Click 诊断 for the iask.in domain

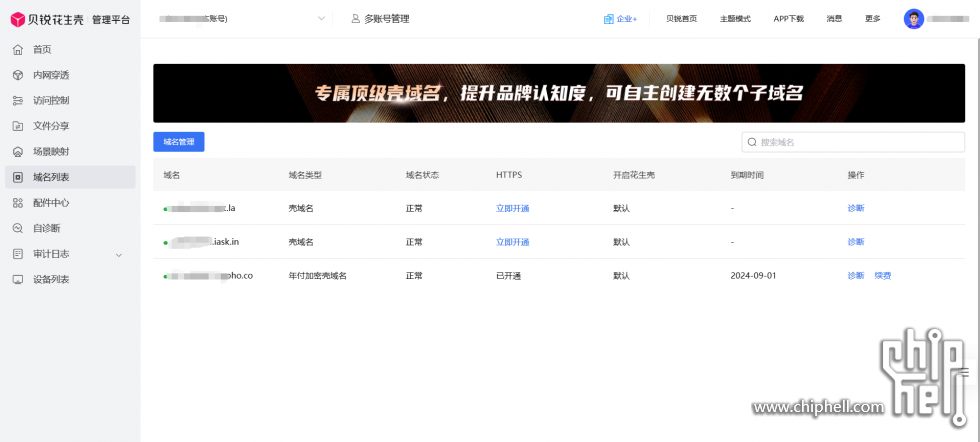[x=856, y=242]
